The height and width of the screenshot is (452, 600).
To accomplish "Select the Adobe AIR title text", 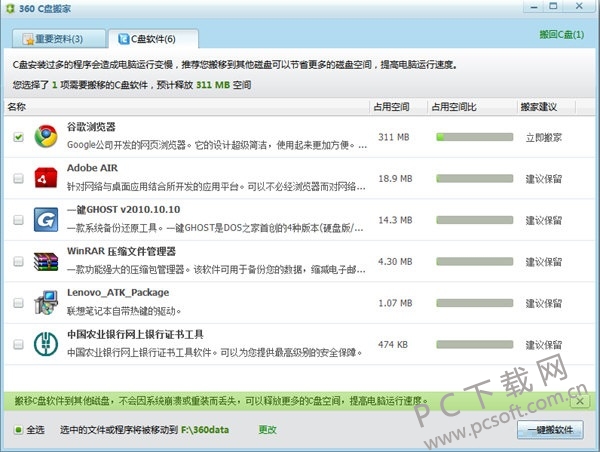I will pos(92,168).
